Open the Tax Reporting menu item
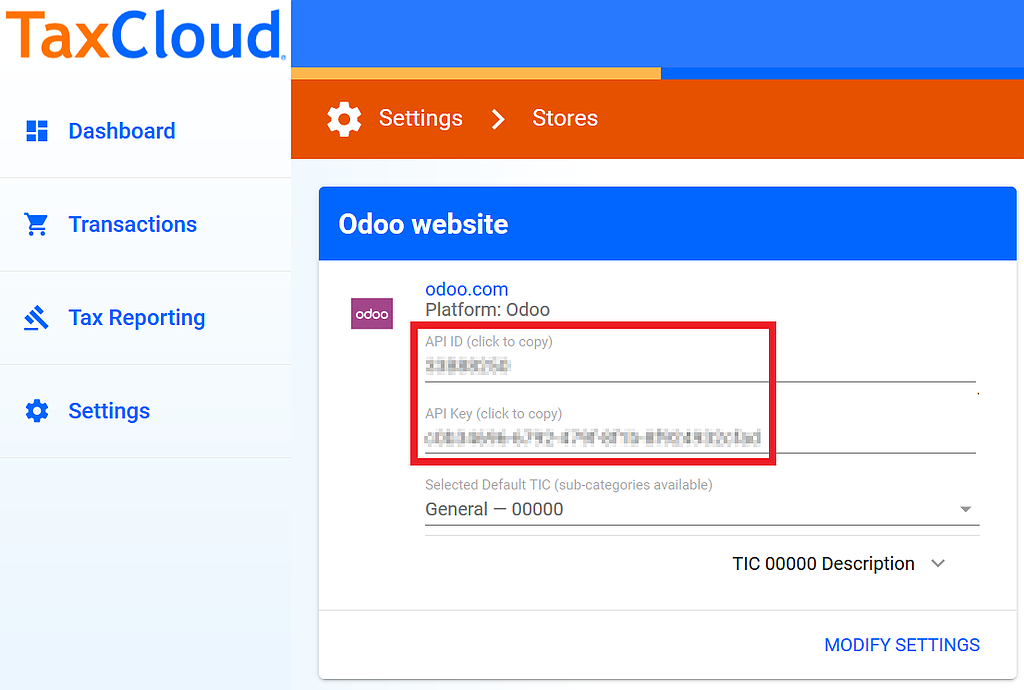This screenshot has width=1024, height=690. pyautogui.click(x=136, y=318)
